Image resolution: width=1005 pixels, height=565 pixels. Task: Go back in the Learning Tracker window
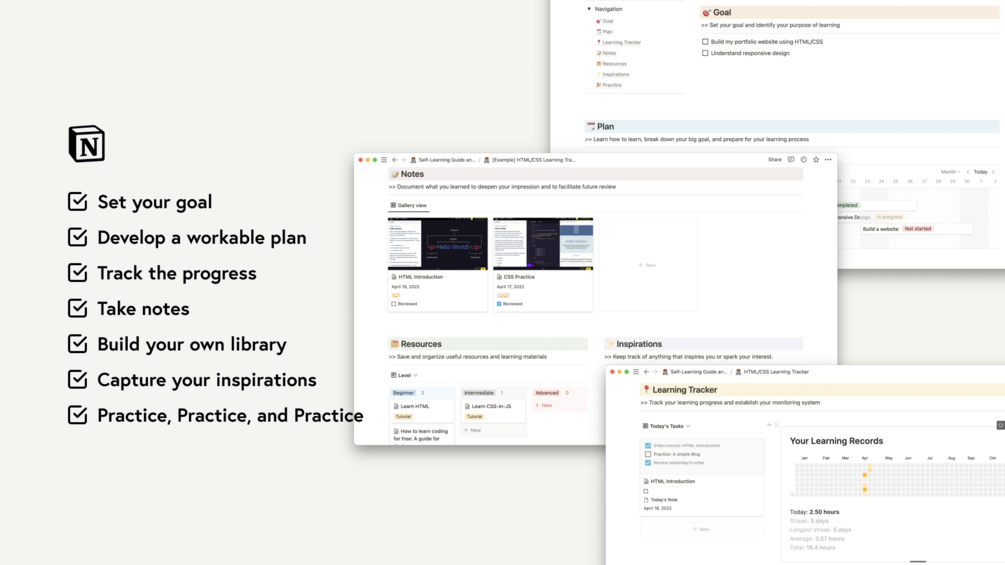click(646, 372)
